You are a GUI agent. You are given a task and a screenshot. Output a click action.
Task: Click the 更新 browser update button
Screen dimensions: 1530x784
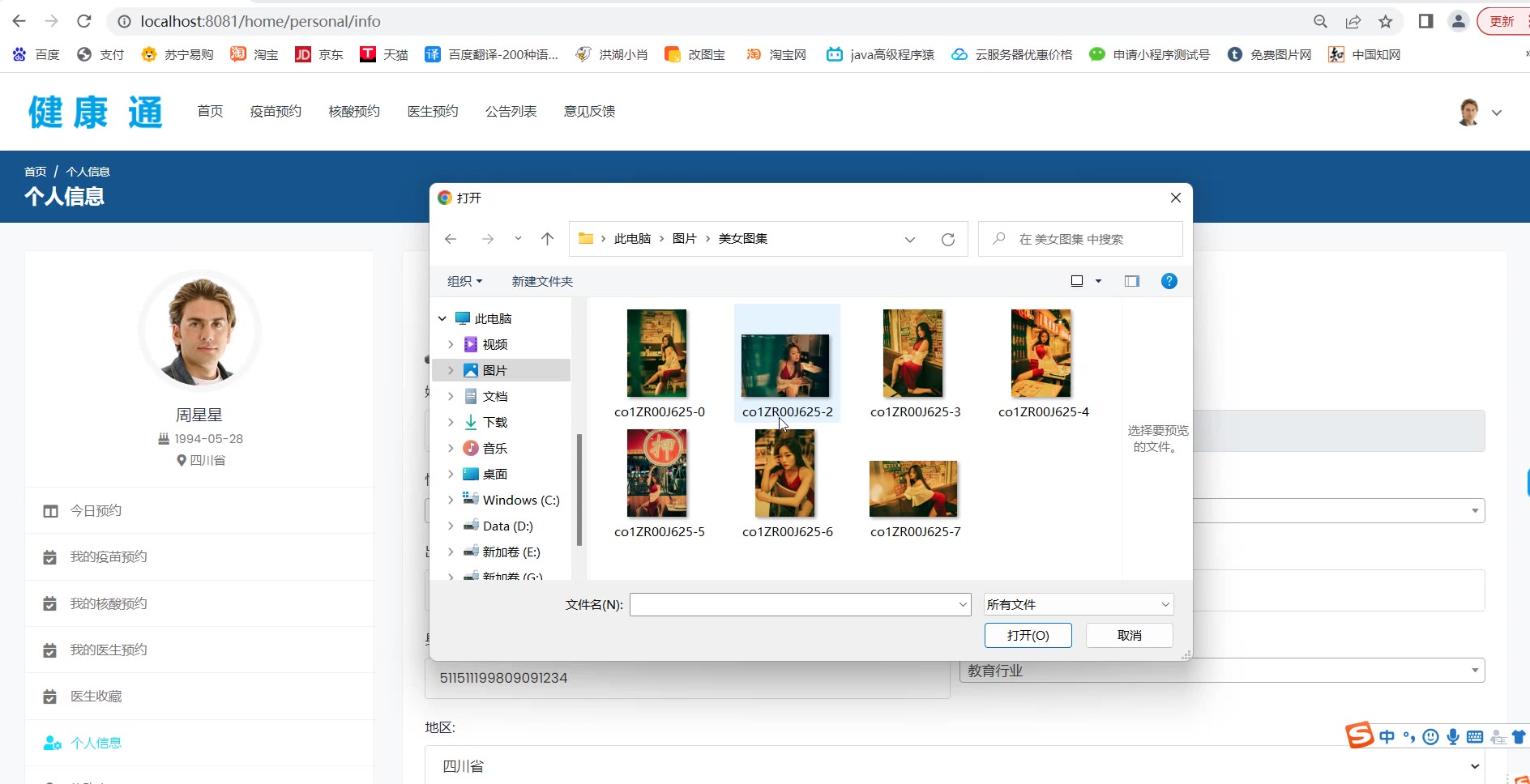(x=1503, y=22)
